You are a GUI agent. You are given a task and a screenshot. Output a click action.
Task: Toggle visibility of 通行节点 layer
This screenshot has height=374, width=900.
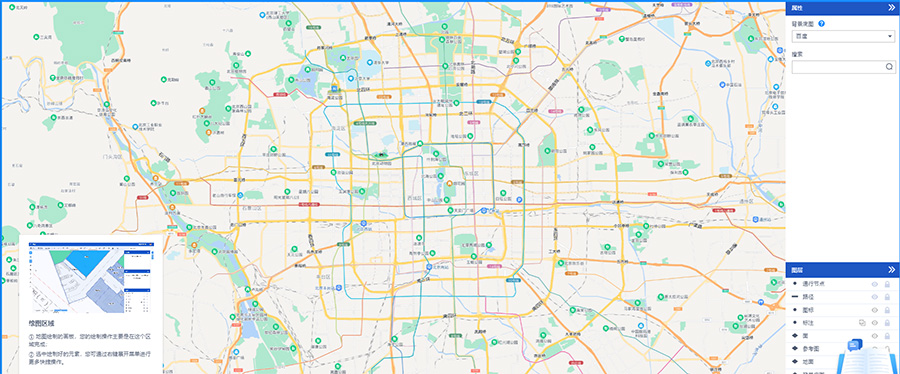pyautogui.click(x=875, y=283)
